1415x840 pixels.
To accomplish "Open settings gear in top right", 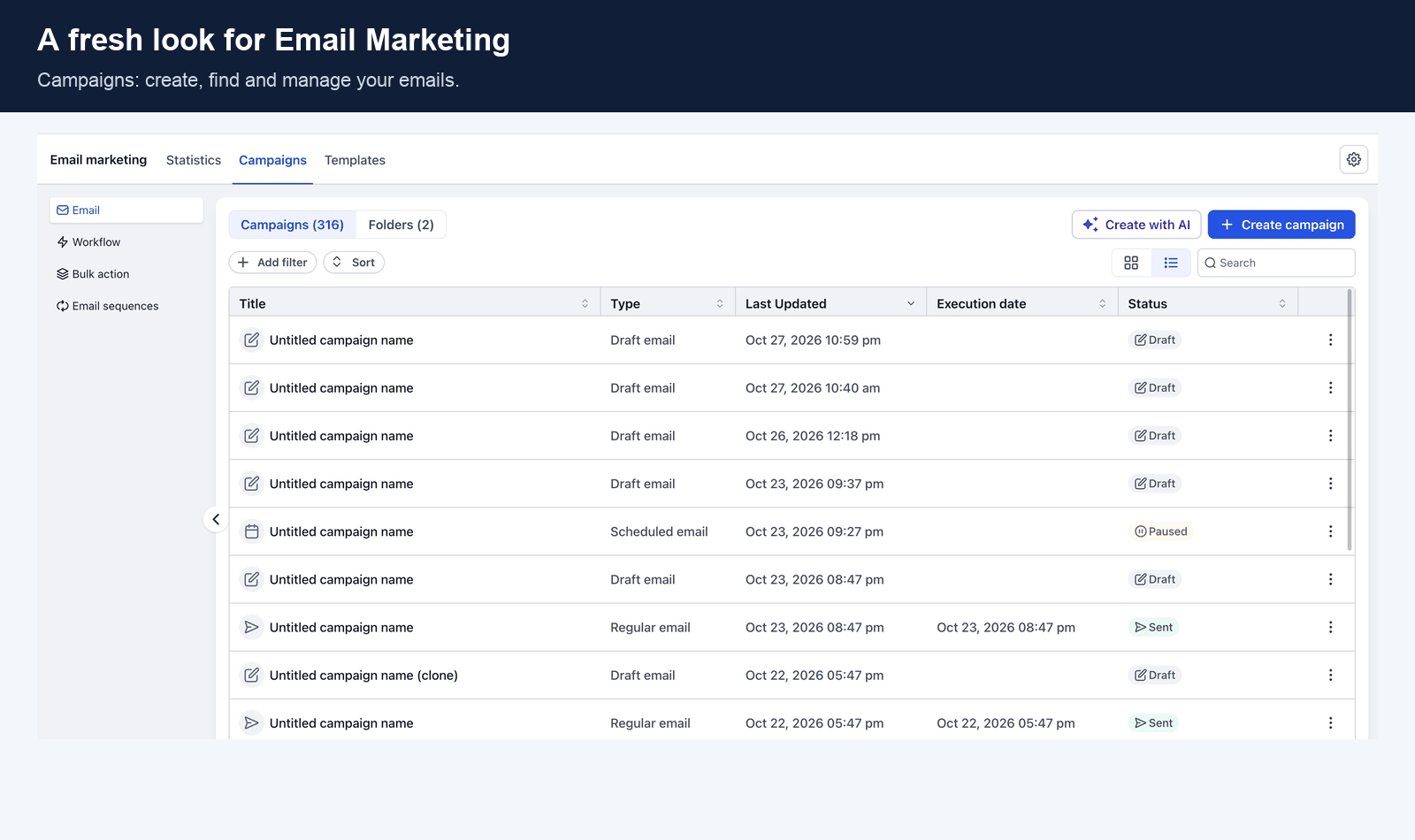I will coord(1353,160).
